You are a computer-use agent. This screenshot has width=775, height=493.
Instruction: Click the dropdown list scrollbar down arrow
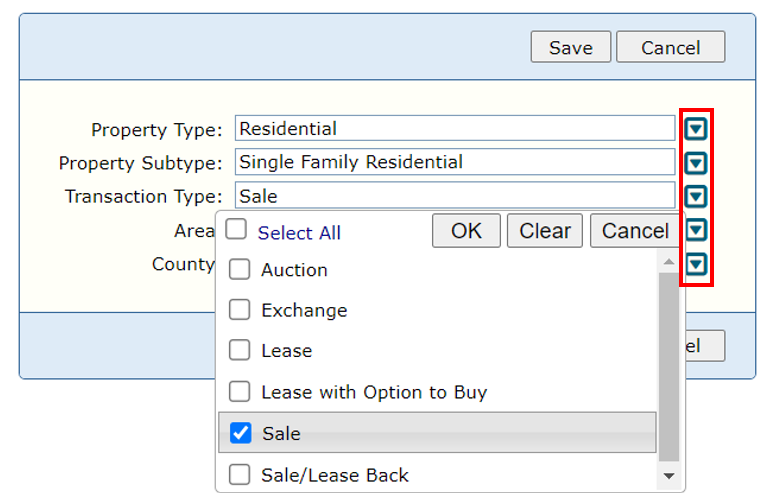click(669, 477)
